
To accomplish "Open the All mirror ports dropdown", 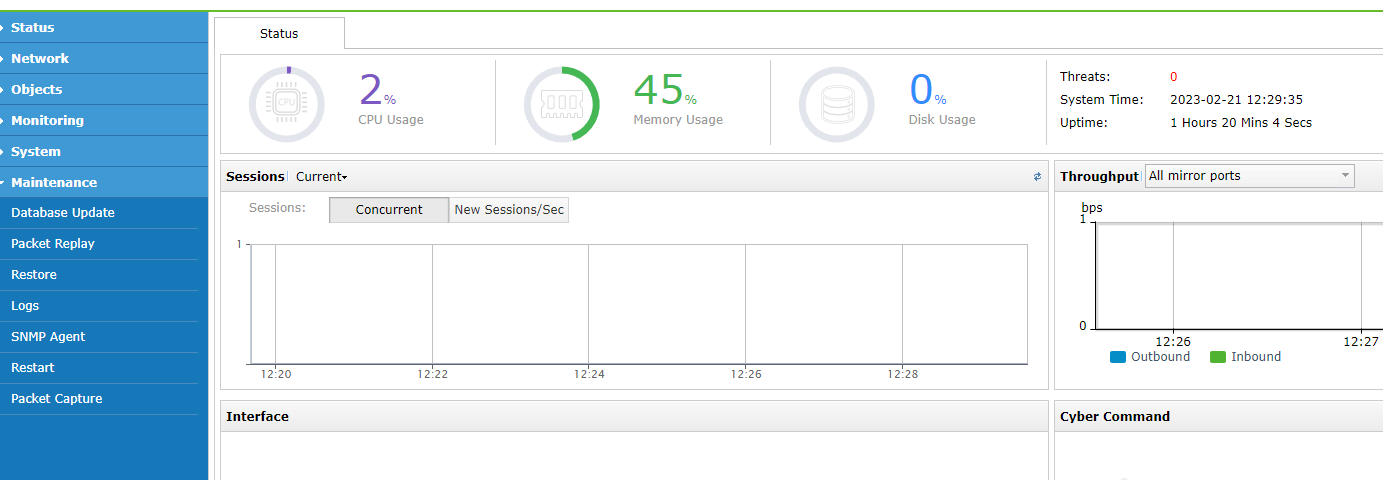I will pos(1250,176).
